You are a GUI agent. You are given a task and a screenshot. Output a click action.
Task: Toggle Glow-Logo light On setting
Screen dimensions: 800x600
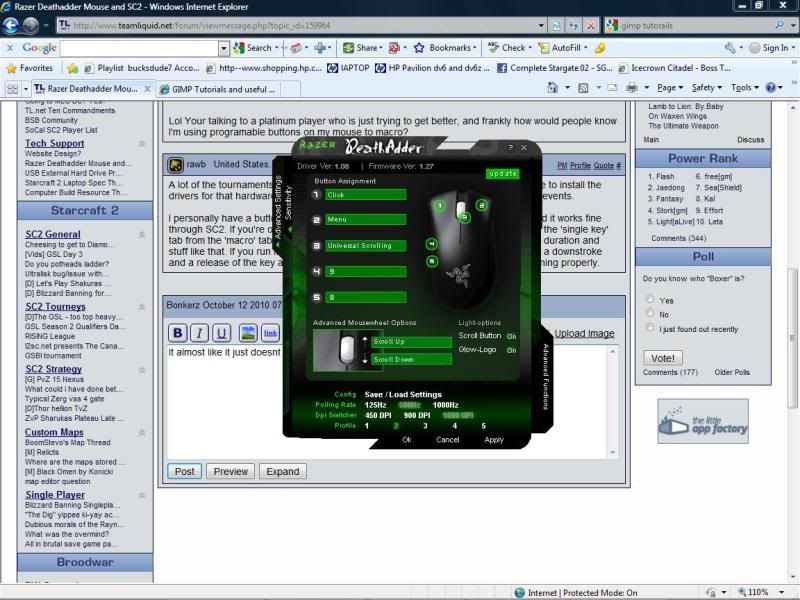[511, 351]
